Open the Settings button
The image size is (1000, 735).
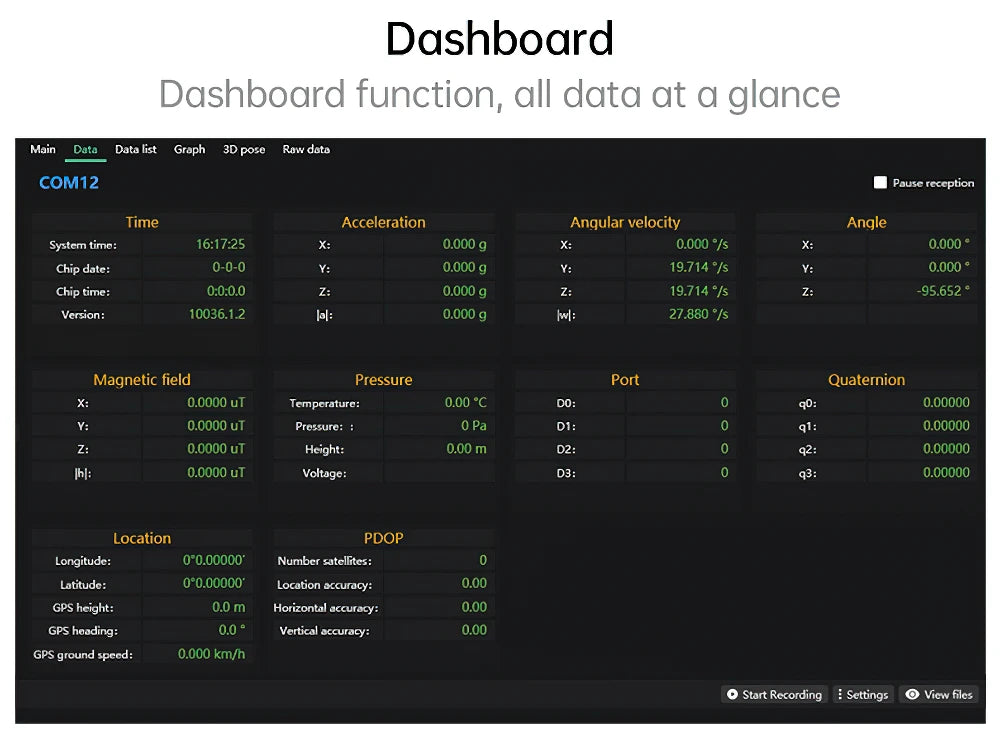tap(863, 694)
